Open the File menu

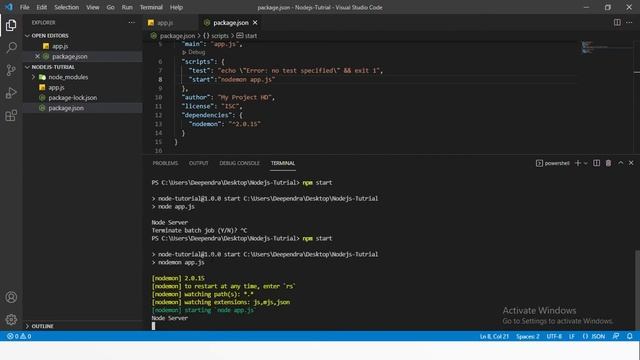click(24, 7)
